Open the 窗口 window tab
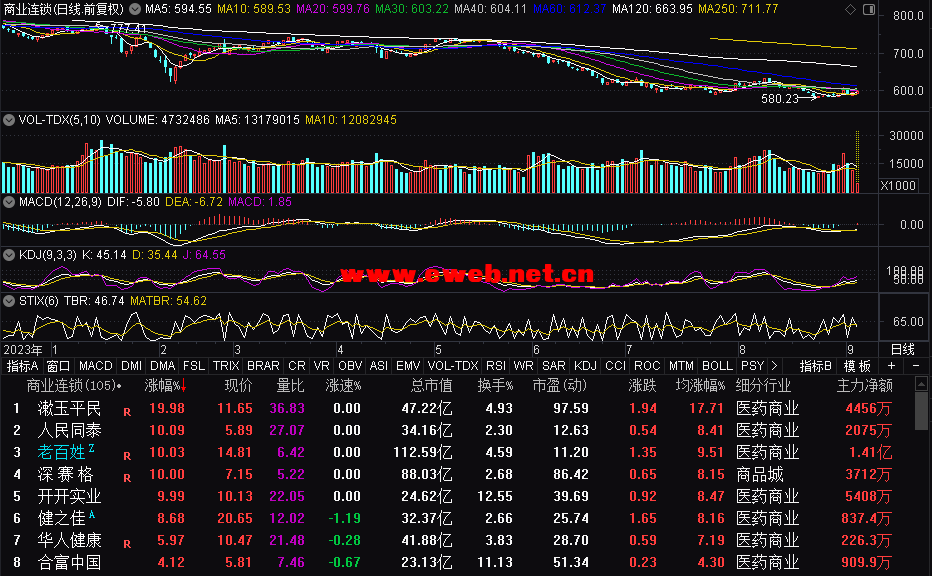 [58, 366]
